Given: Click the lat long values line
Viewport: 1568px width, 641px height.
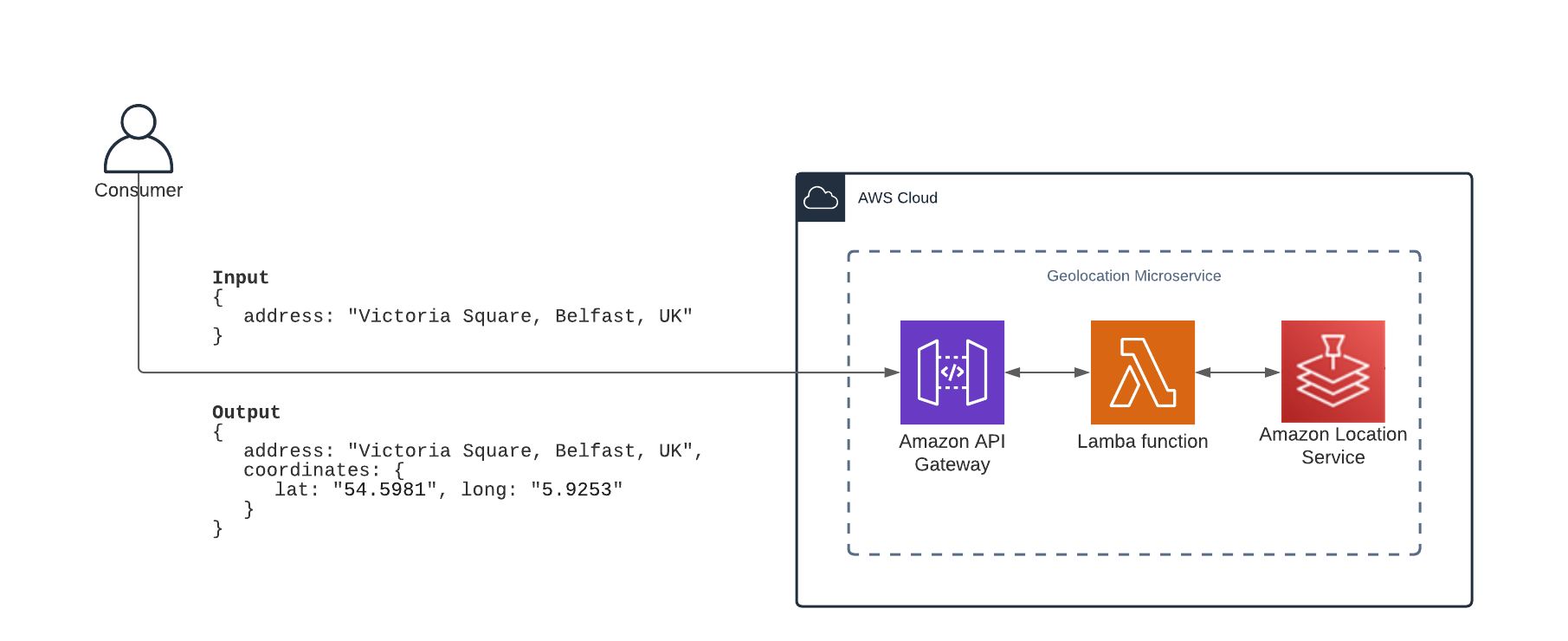Looking at the screenshot, I should (x=448, y=490).
